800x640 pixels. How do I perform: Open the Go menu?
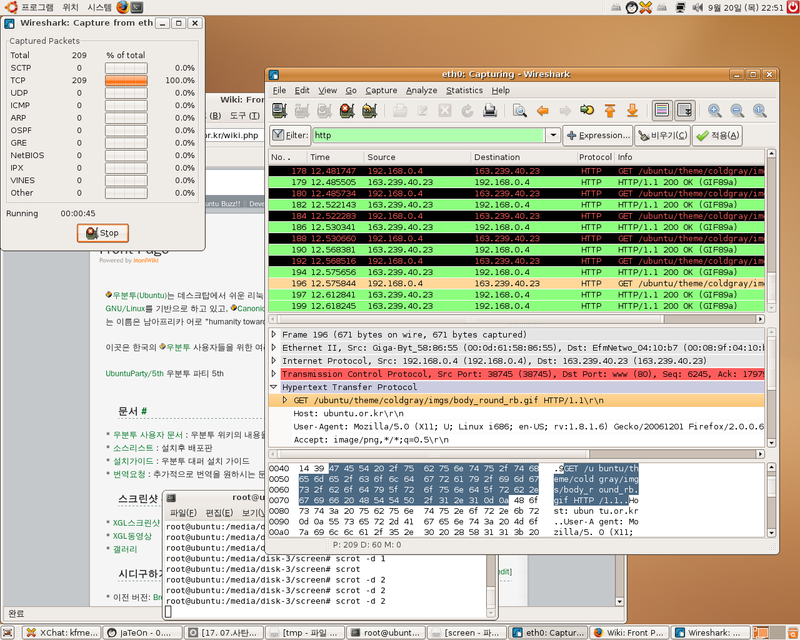pyautogui.click(x=351, y=90)
